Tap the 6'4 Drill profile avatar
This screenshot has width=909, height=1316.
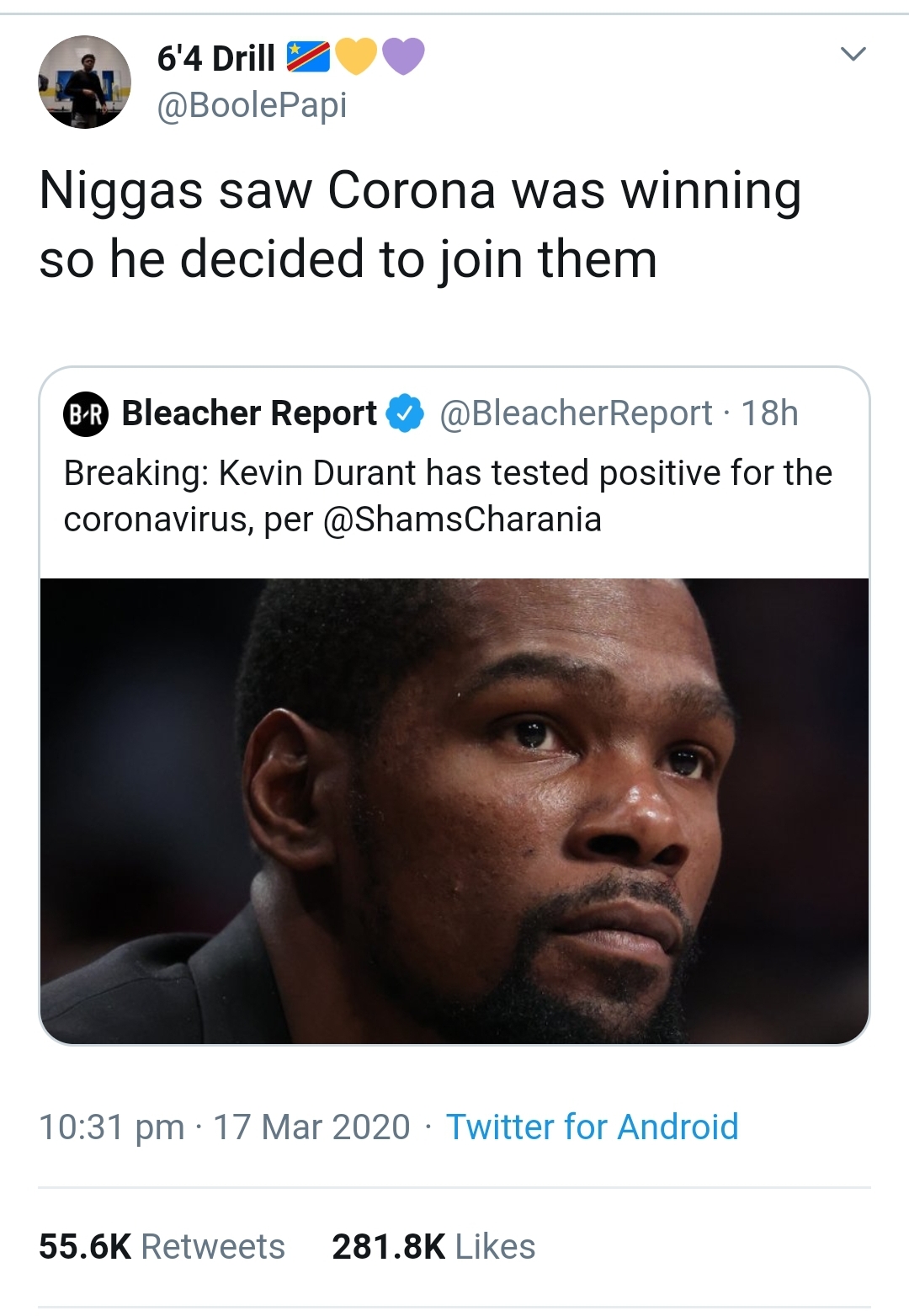(x=84, y=82)
